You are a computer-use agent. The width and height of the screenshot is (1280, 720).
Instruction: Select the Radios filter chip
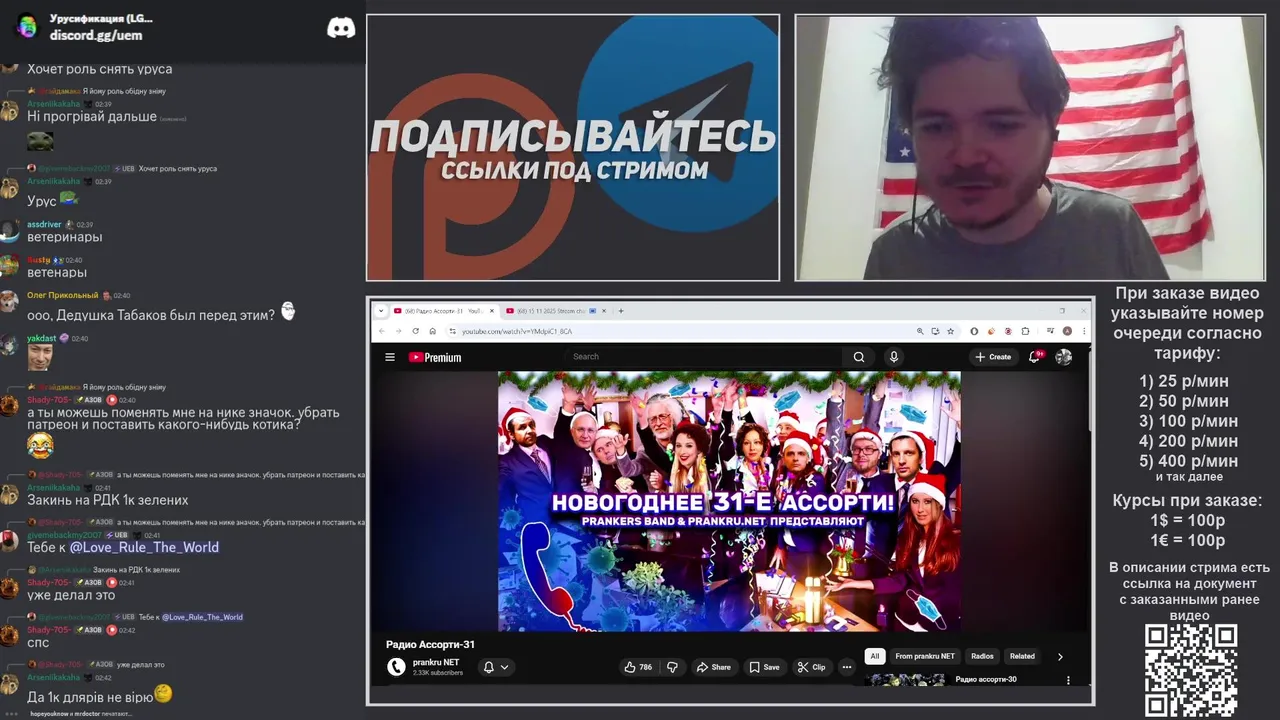[x=982, y=656]
